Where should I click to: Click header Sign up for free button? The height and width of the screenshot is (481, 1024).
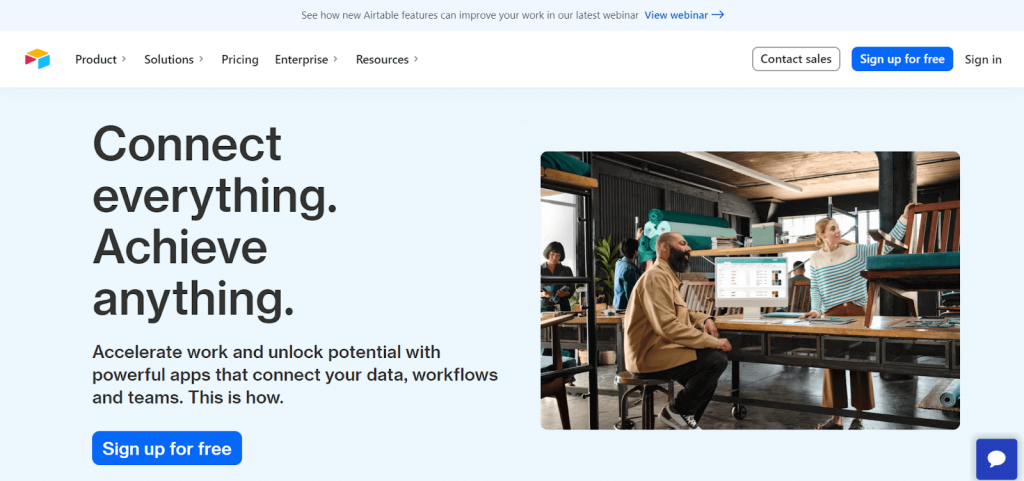pos(902,59)
